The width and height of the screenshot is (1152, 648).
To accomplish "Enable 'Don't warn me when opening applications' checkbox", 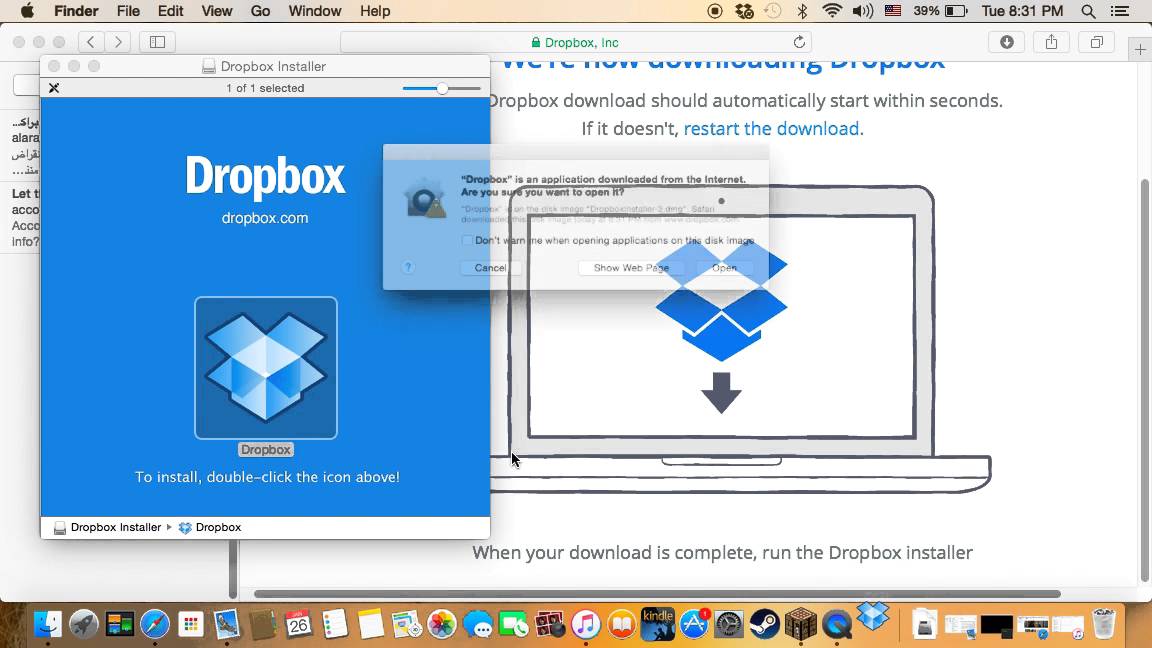I will tap(466, 240).
